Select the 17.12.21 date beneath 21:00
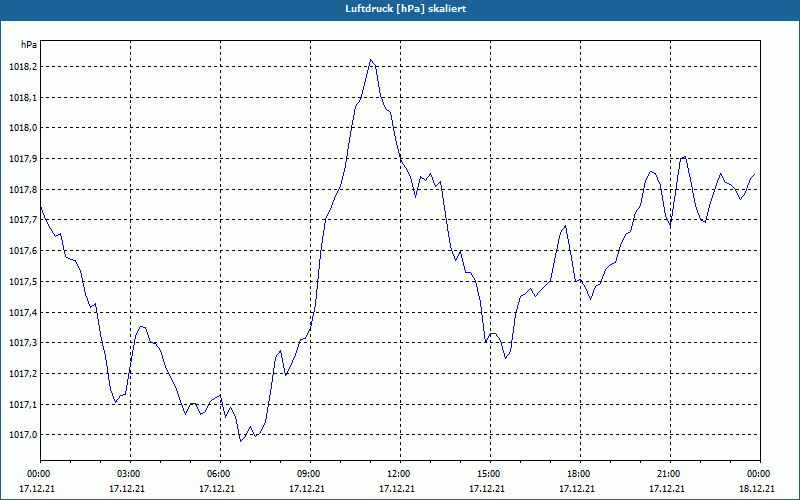Viewport: 800px width, 500px height. coord(667,489)
